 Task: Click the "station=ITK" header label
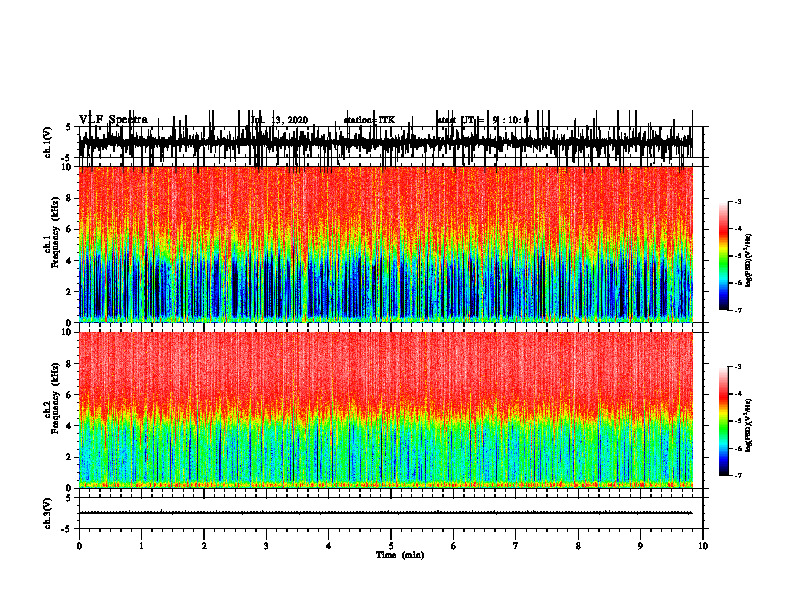[x=369, y=120]
